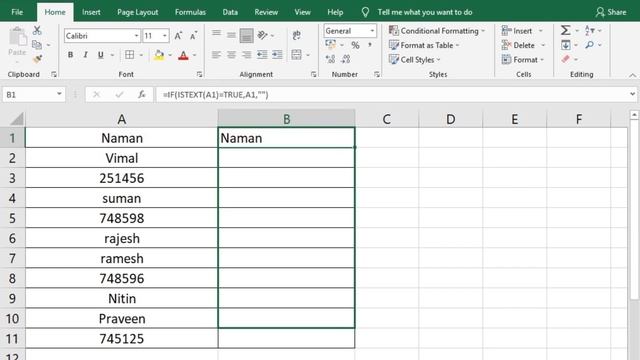Image resolution: width=640 pixels, height=360 pixels.
Task: Open the Delete cells dropdown
Action: [x=543, y=45]
